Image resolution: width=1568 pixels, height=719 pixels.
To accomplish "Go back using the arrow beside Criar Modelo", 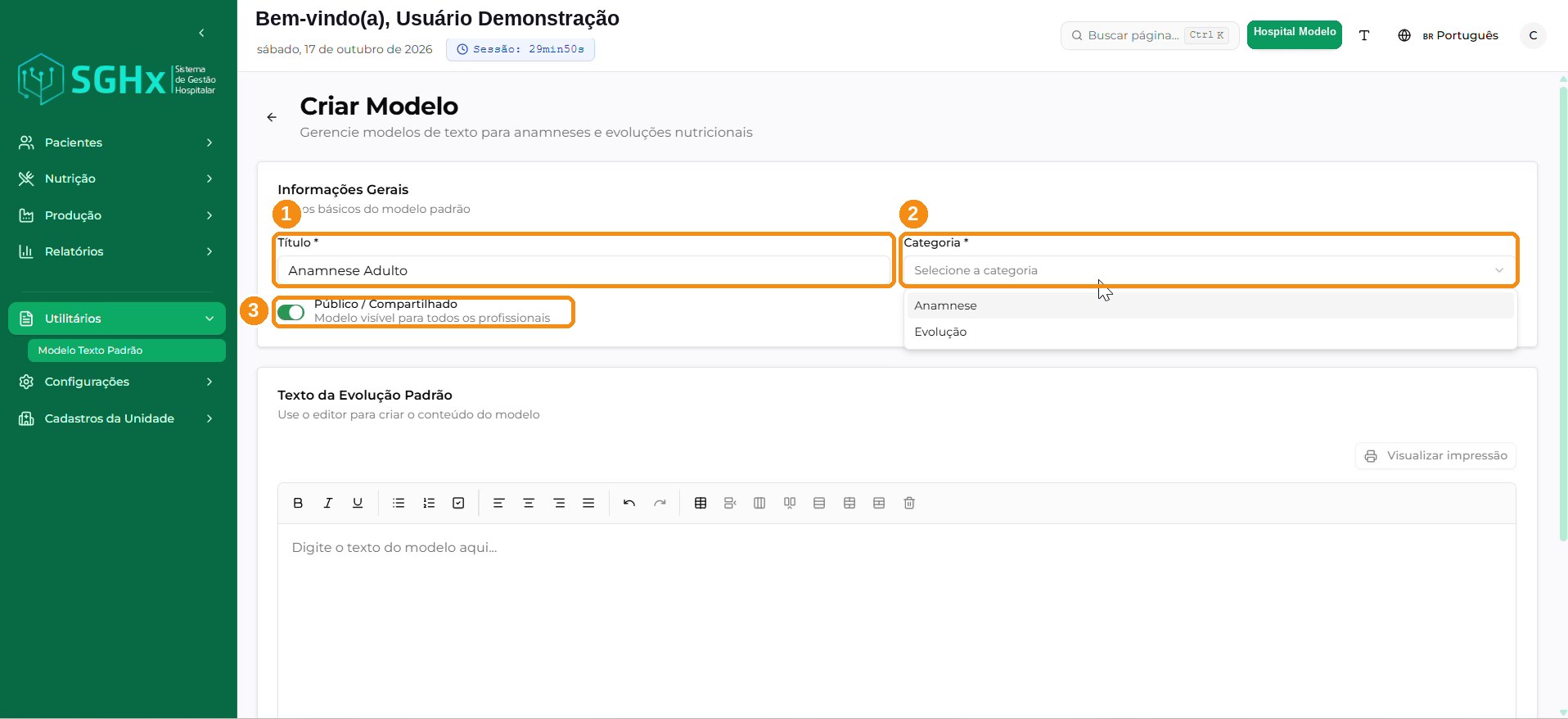I will tap(272, 117).
